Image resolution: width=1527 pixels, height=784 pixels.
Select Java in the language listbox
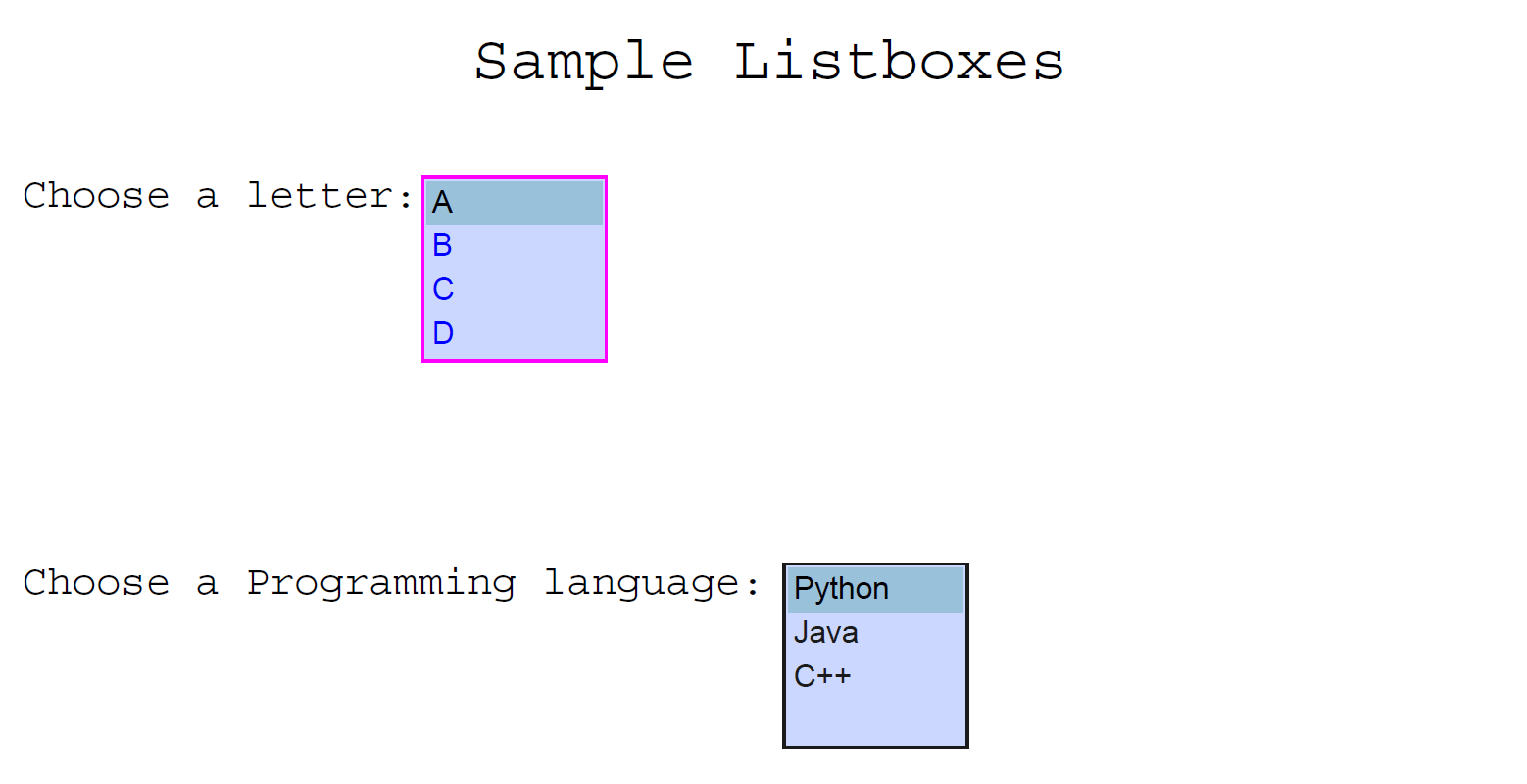coord(872,632)
